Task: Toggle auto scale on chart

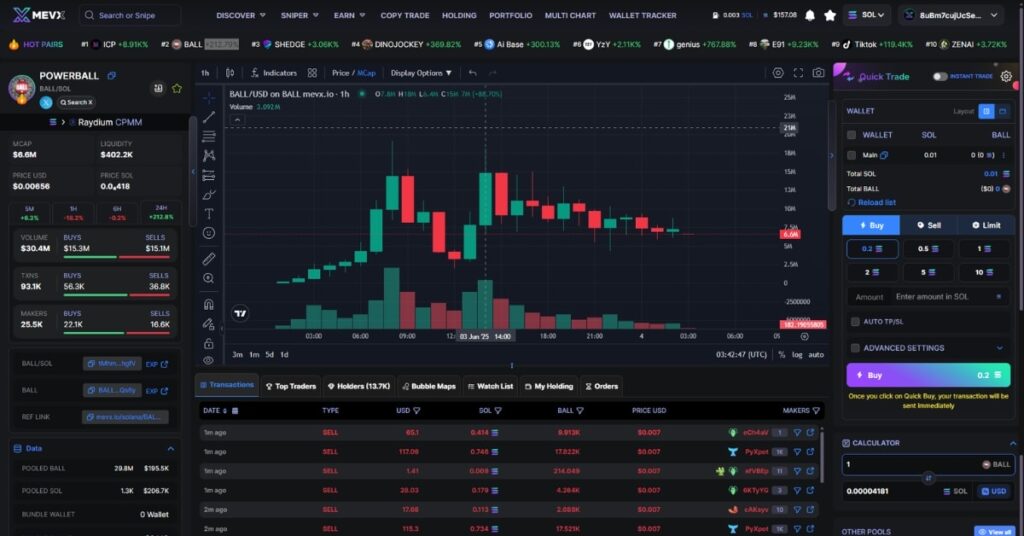Action: (816, 355)
